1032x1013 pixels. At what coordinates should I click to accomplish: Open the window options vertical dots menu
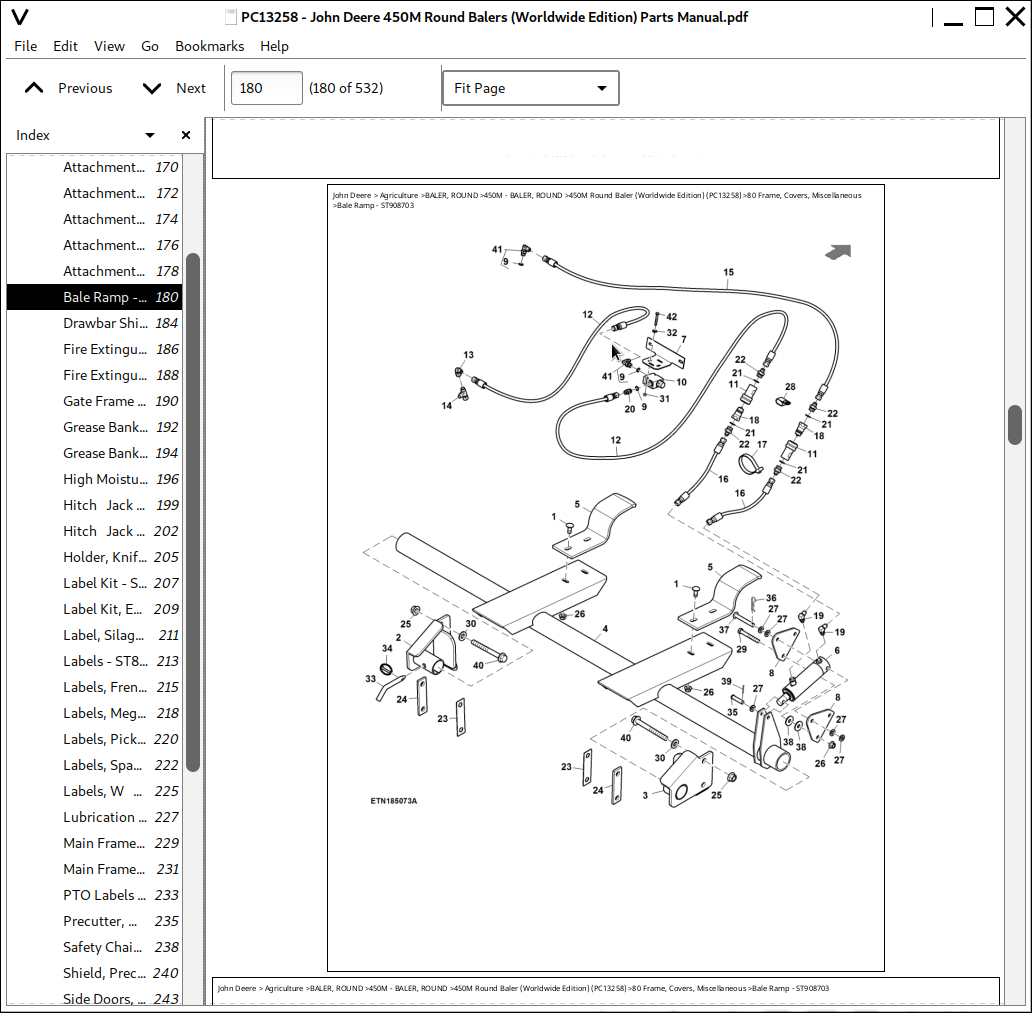click(932, 17)
